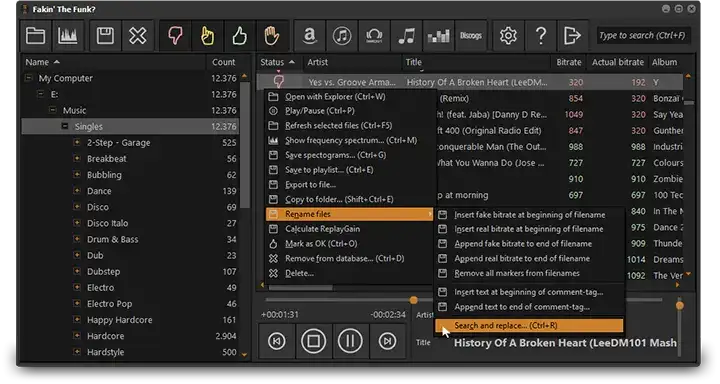Choose Search and replace entry
The image size is (720, 384).
tap(529, 325)
